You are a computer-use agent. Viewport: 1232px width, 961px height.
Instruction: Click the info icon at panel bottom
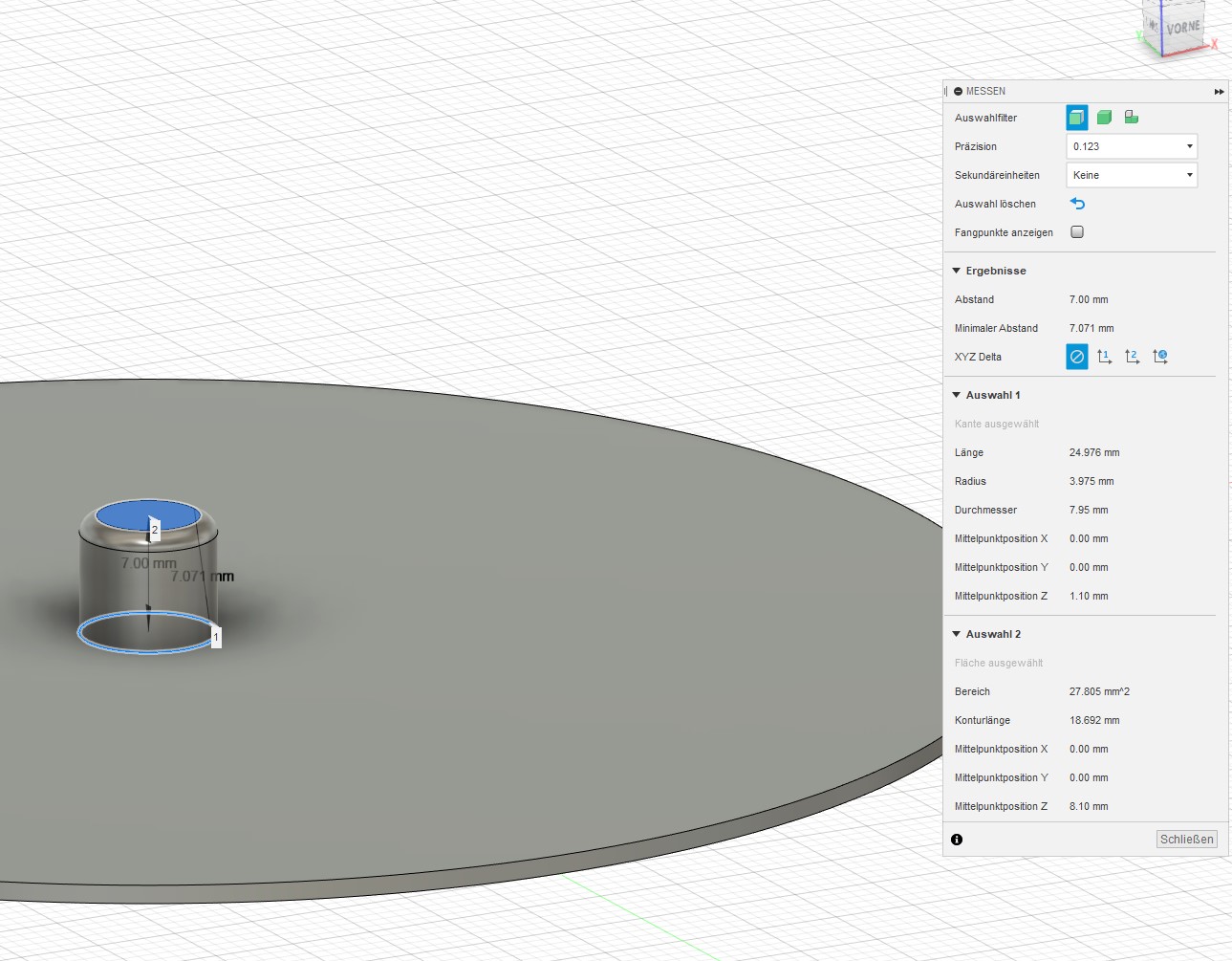point(956,839)
